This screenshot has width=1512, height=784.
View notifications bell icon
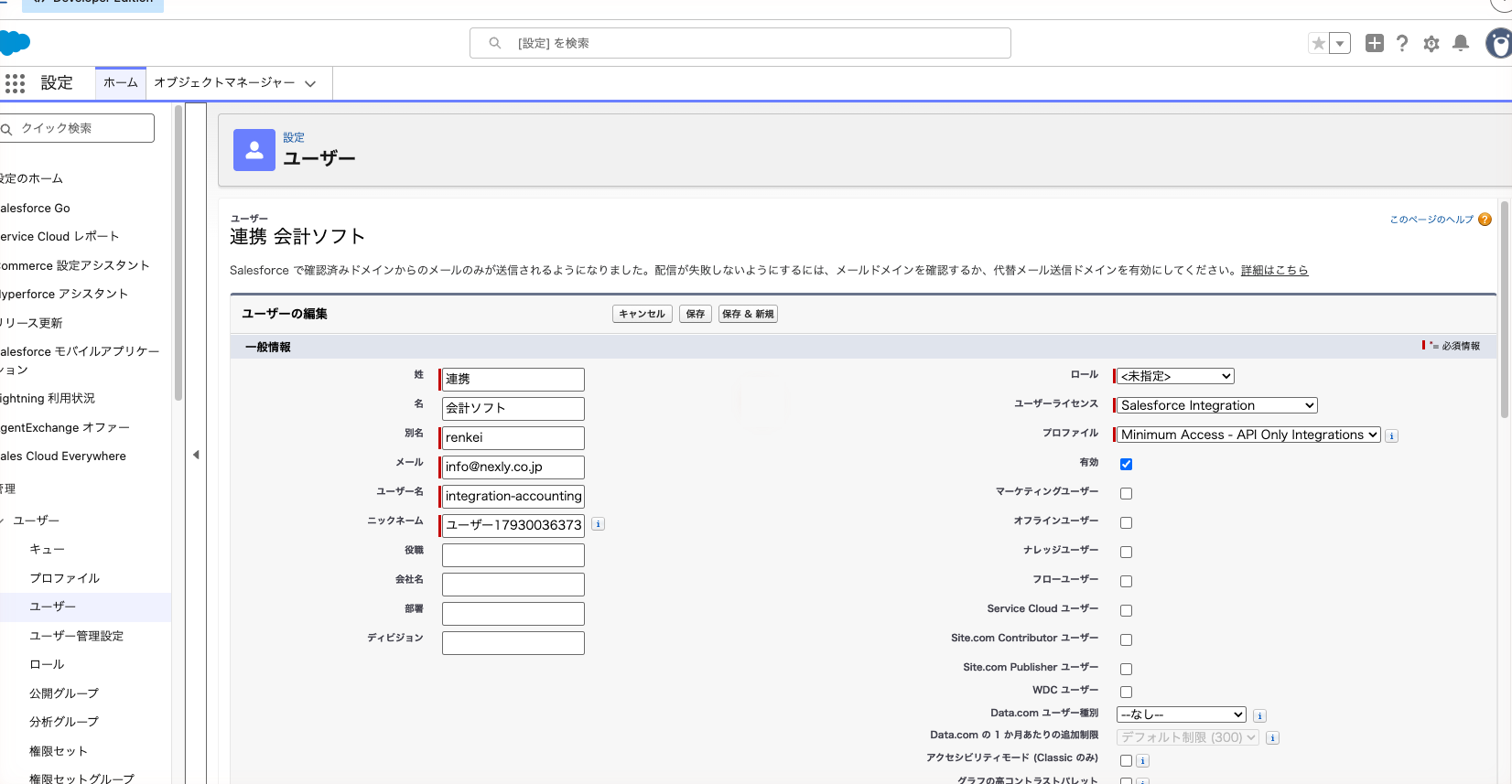[1461, 43]
